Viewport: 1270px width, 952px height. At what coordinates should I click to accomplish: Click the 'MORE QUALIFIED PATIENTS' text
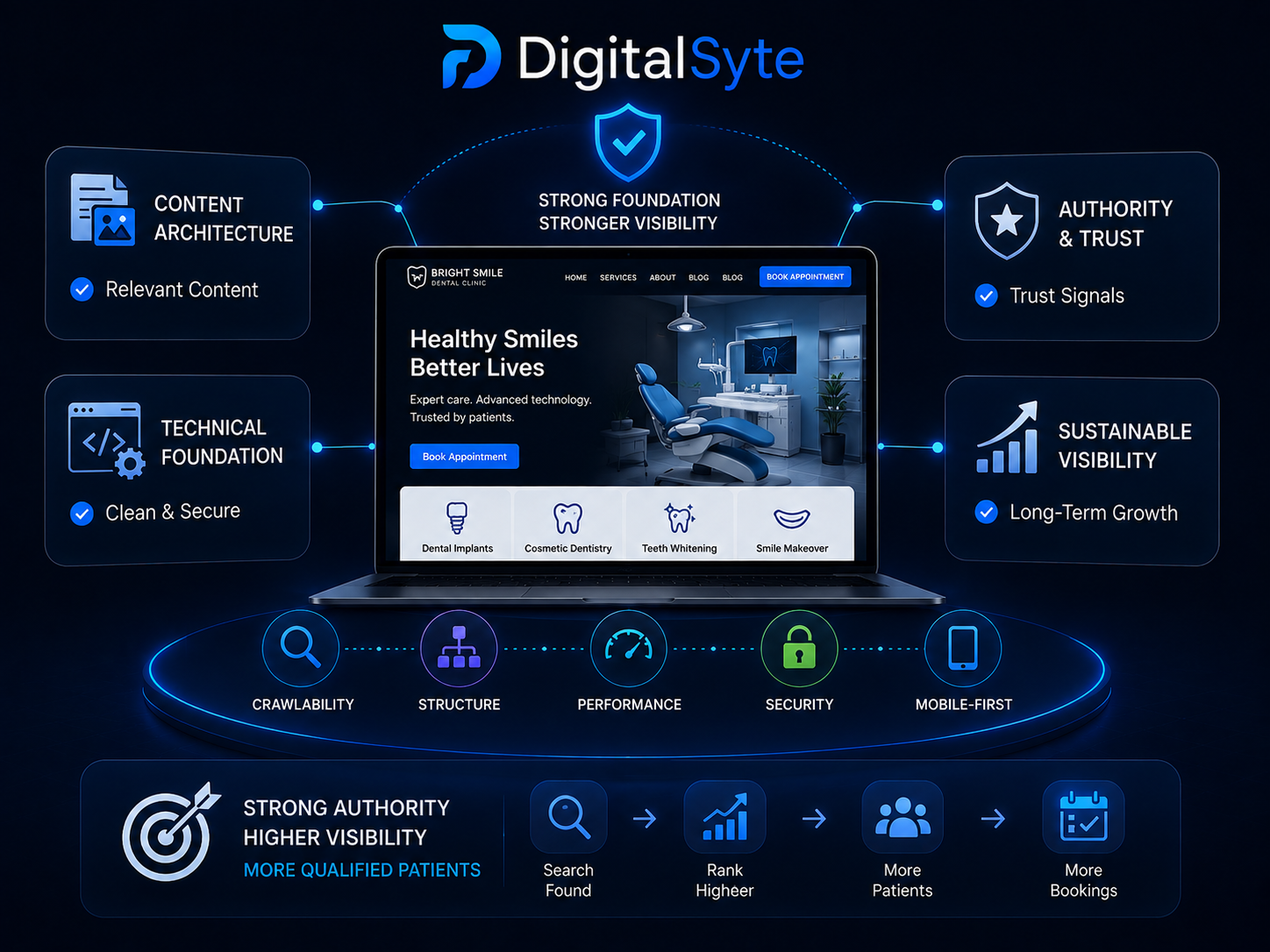click(362, 870)
